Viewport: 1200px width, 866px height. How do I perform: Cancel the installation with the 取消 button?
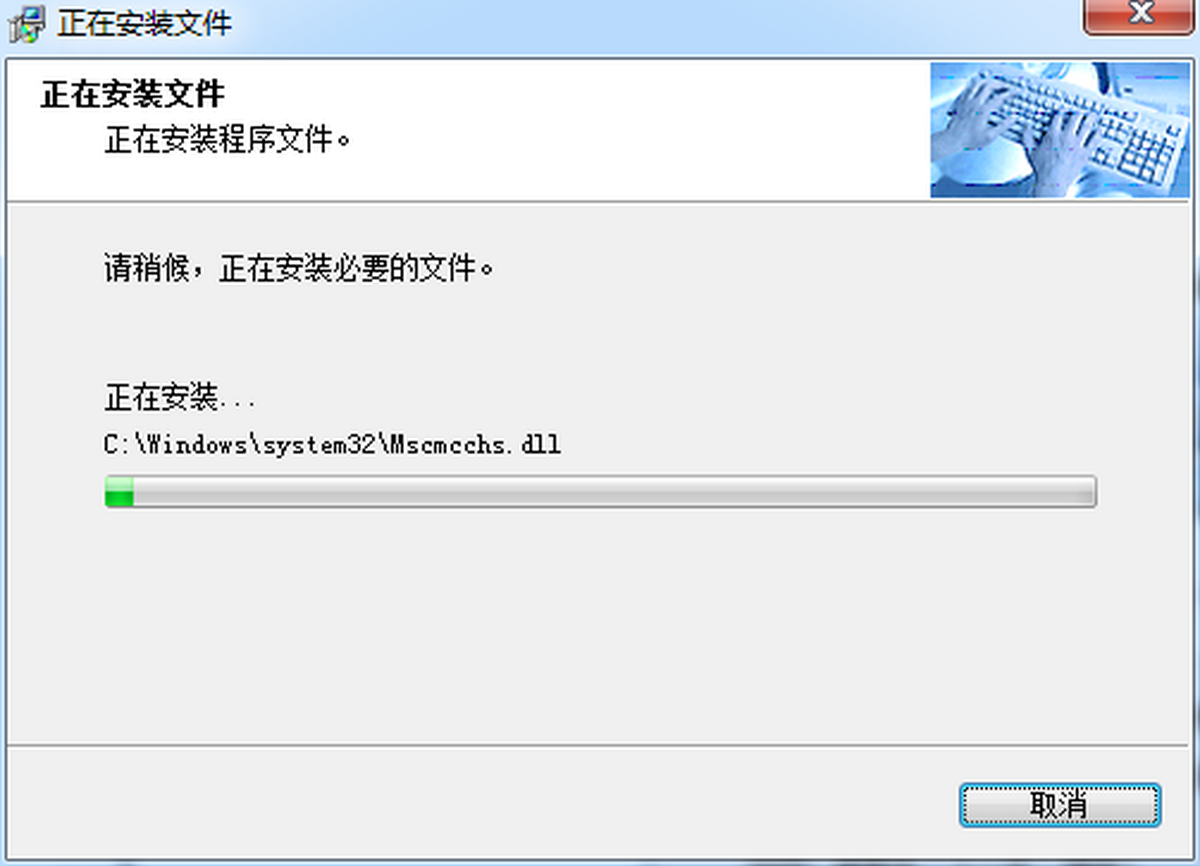pos(1060,805)
